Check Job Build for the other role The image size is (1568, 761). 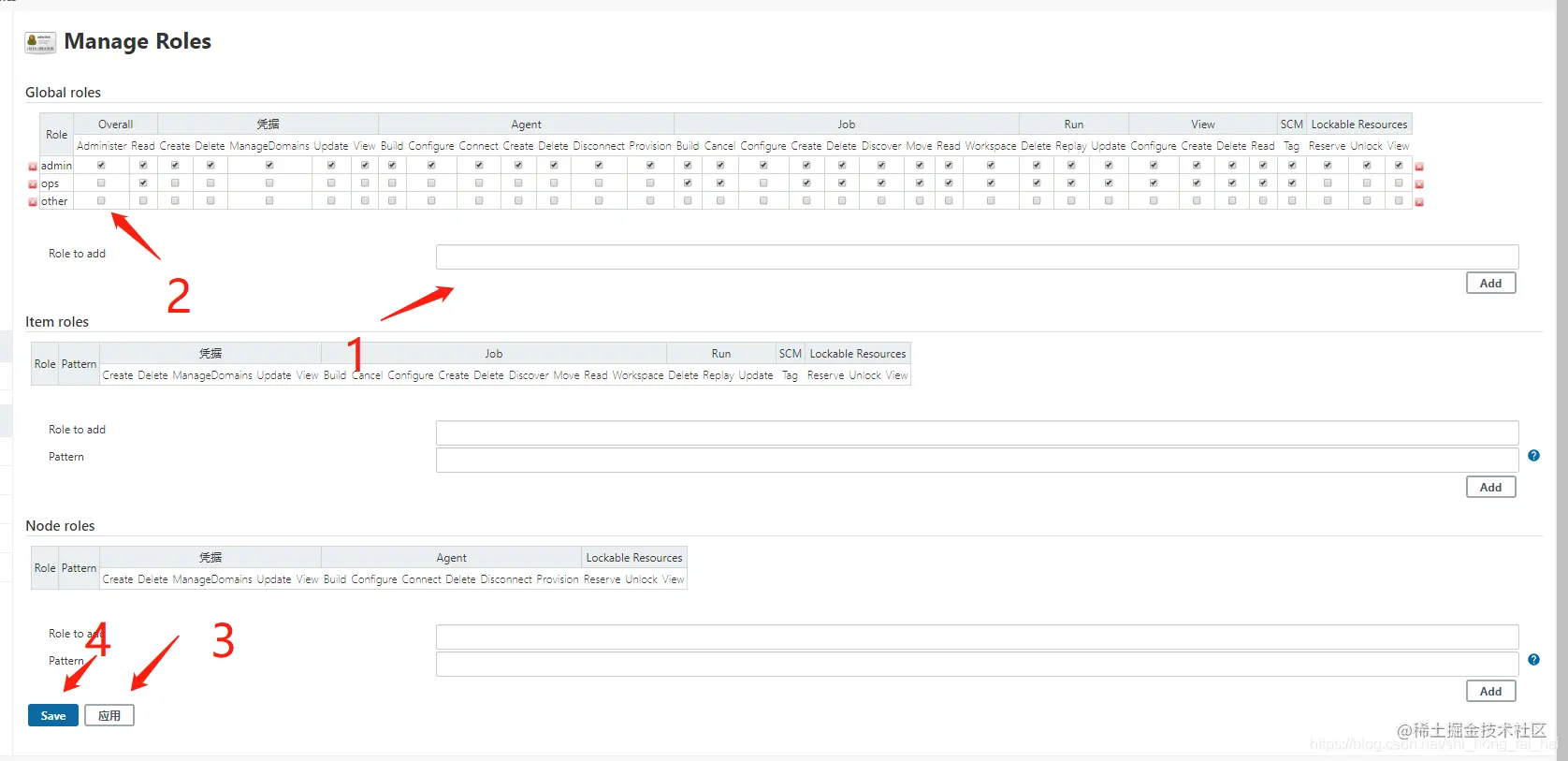tap(688, 200)
